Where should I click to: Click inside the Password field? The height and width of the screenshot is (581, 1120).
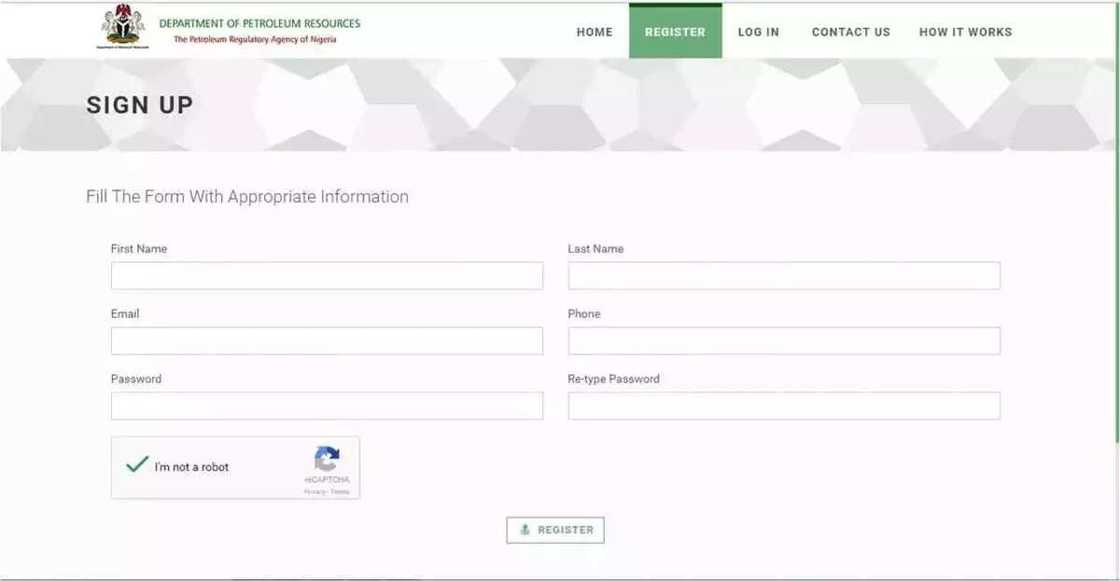click(x=327, y=405)
